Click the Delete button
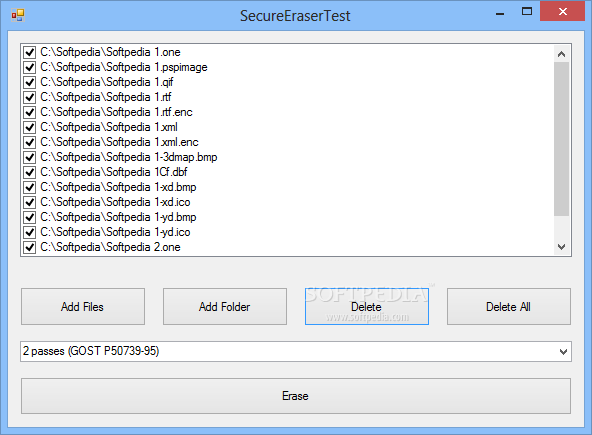Viewport: 592px width, 435px height. (367, 307)
